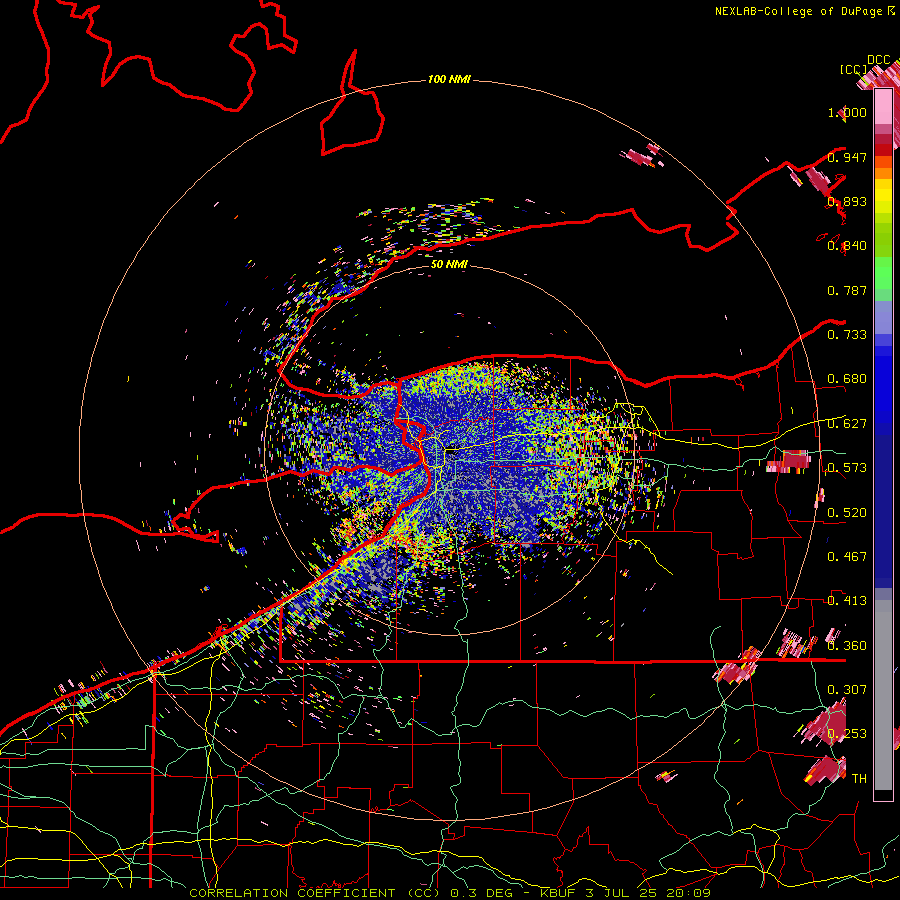The image size is (900, 900).
Task: Pick the gray segment of the color bar
Action: (883, 695)
